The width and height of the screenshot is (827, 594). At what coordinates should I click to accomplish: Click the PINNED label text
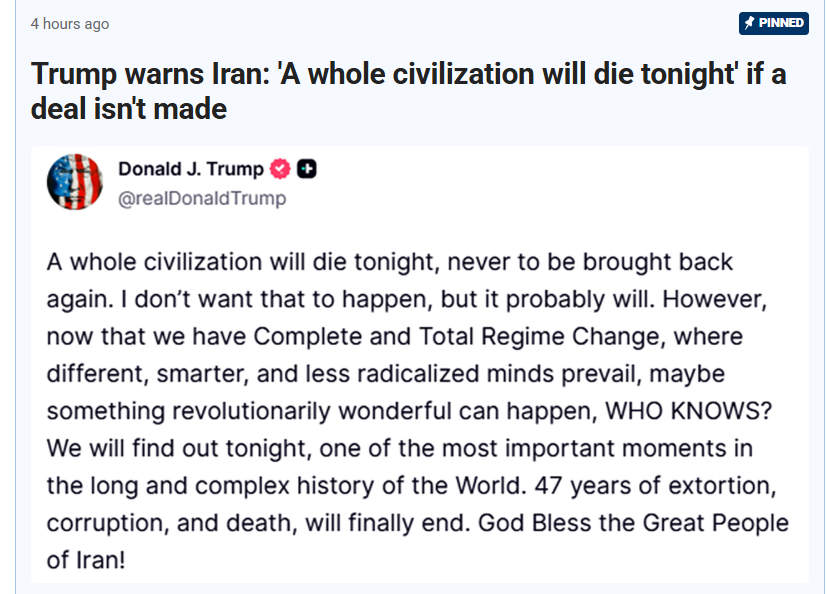[781, 23]
